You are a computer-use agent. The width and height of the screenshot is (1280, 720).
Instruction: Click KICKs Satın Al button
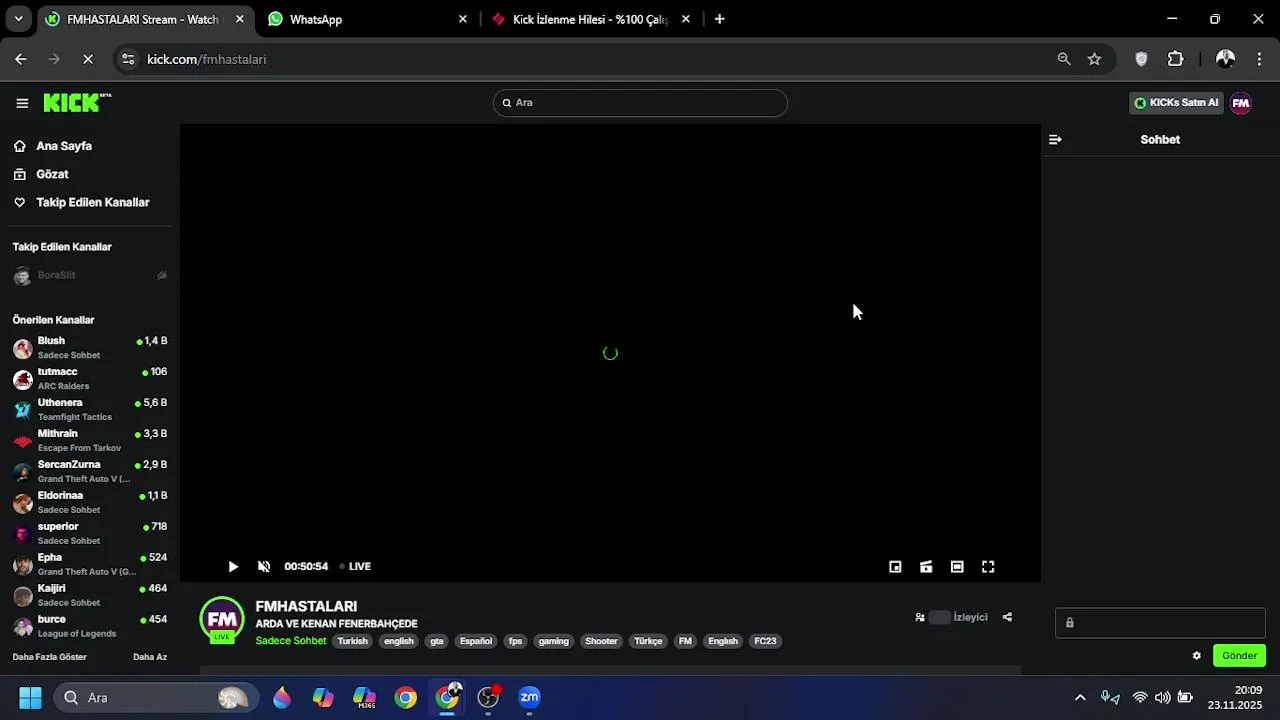(1177, 103)
